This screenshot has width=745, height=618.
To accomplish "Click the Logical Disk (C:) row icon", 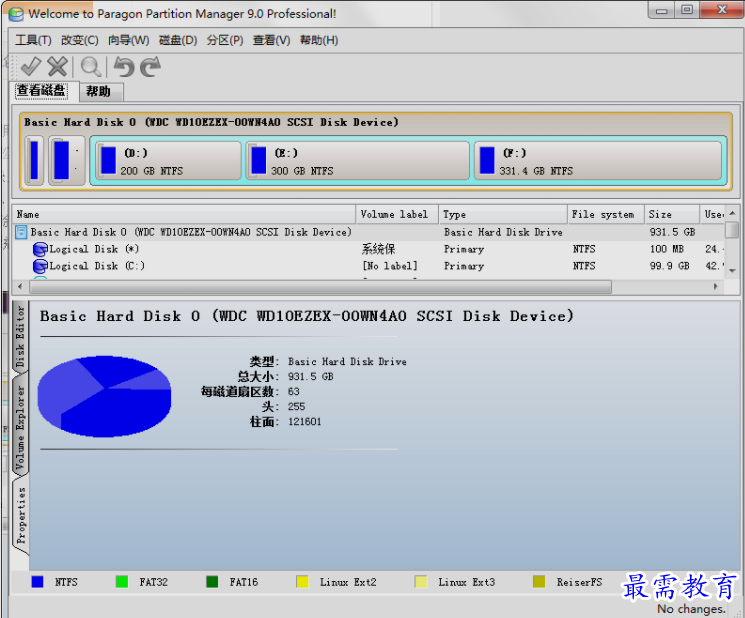I will pyautogui.click(x=40, y=266).
